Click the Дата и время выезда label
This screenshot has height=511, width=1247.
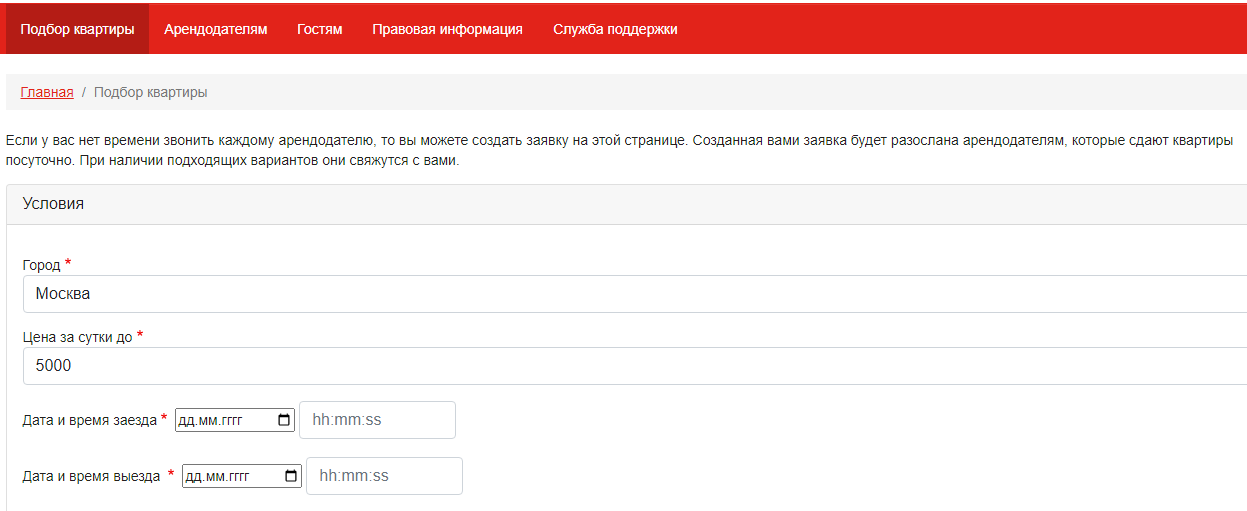point(91,476)
